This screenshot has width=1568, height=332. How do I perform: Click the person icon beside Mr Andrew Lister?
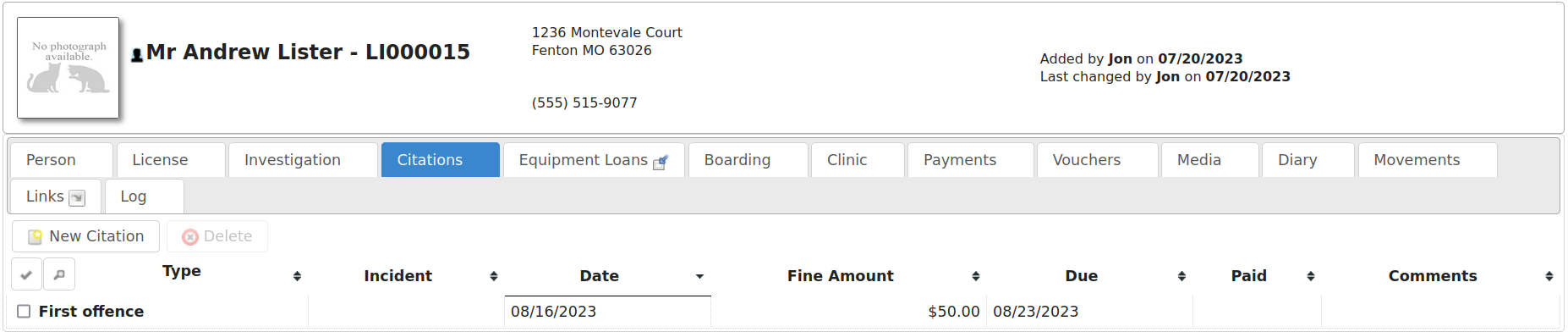pos(137,56)
